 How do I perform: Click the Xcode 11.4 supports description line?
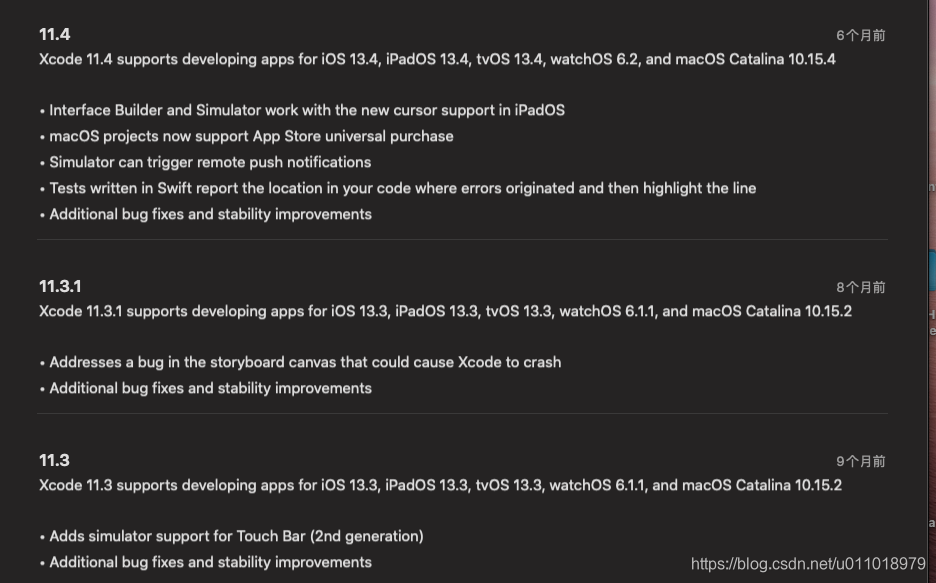(x=437, y=60)
